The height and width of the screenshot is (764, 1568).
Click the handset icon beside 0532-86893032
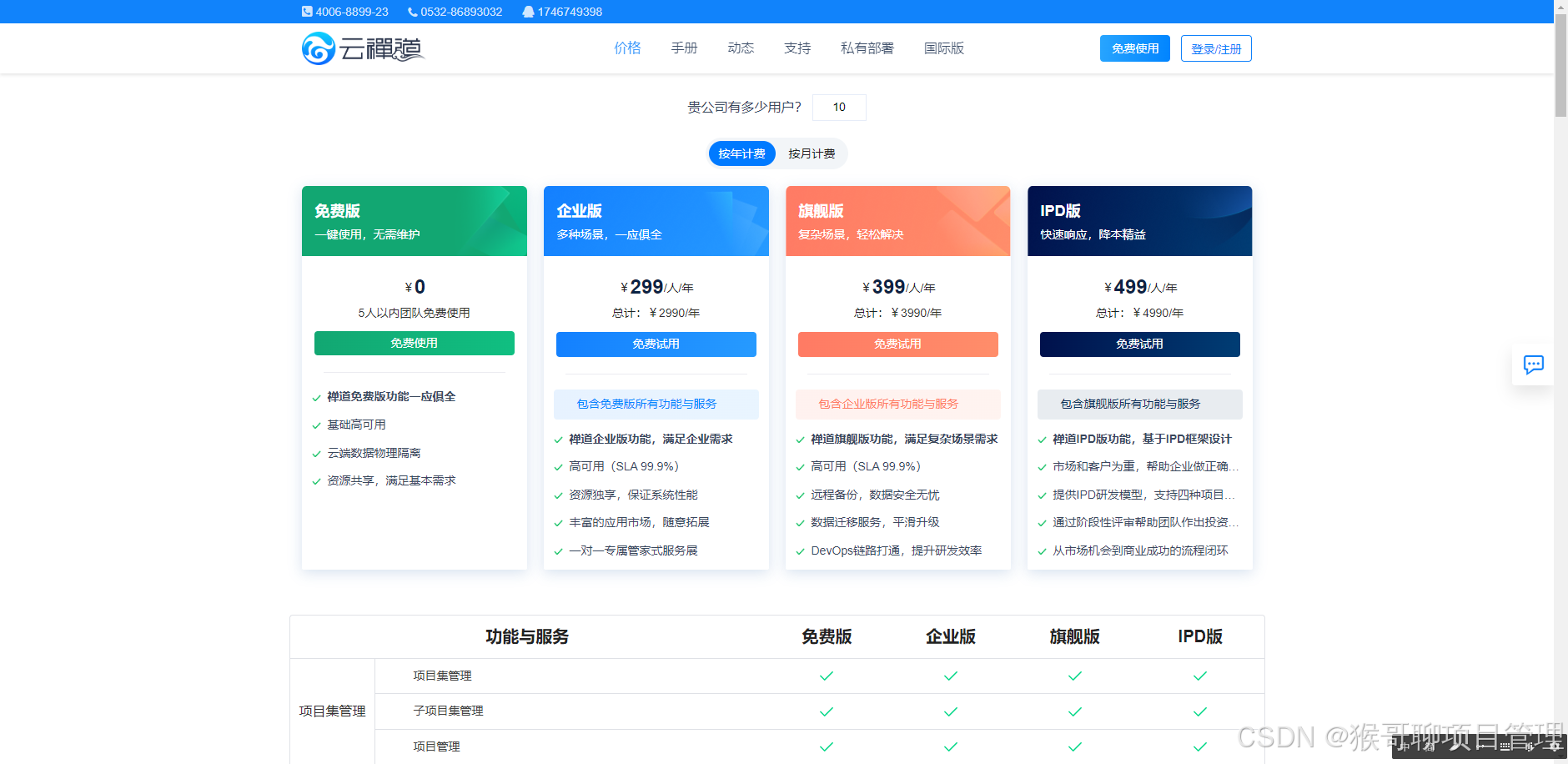click(x=412, y=12)
